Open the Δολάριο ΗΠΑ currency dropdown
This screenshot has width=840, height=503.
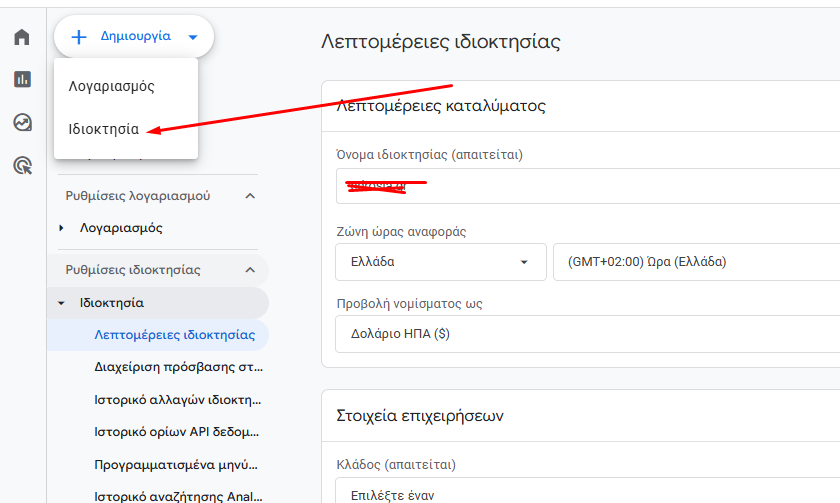(x=588, y=334)
